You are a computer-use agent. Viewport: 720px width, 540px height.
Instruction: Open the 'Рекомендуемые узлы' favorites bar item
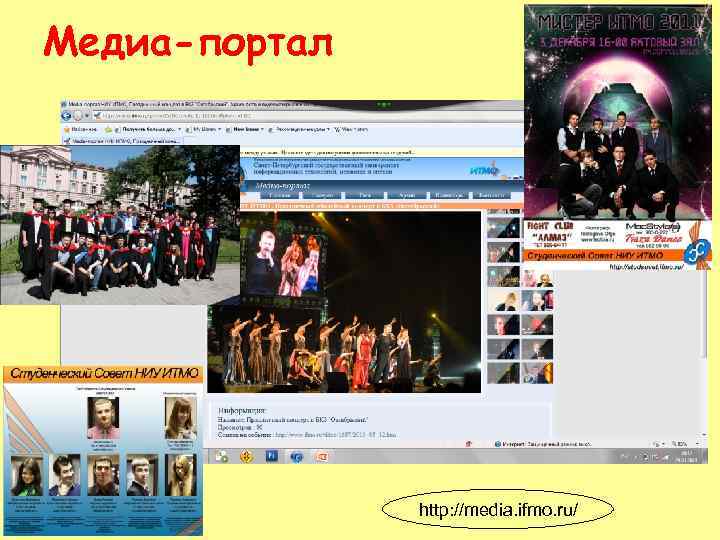[299, 130]
